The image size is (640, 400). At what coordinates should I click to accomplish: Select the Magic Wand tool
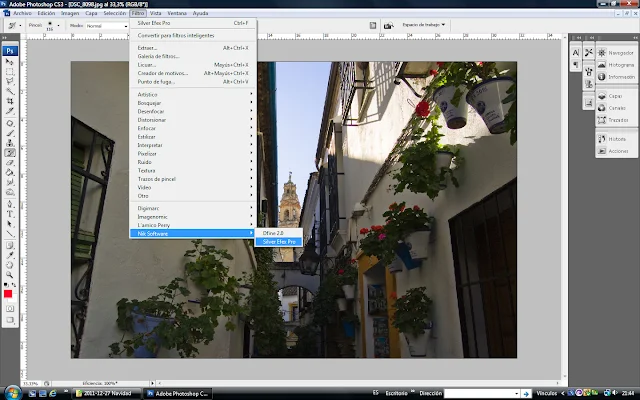pyautogui.click(x=10, y=91)
